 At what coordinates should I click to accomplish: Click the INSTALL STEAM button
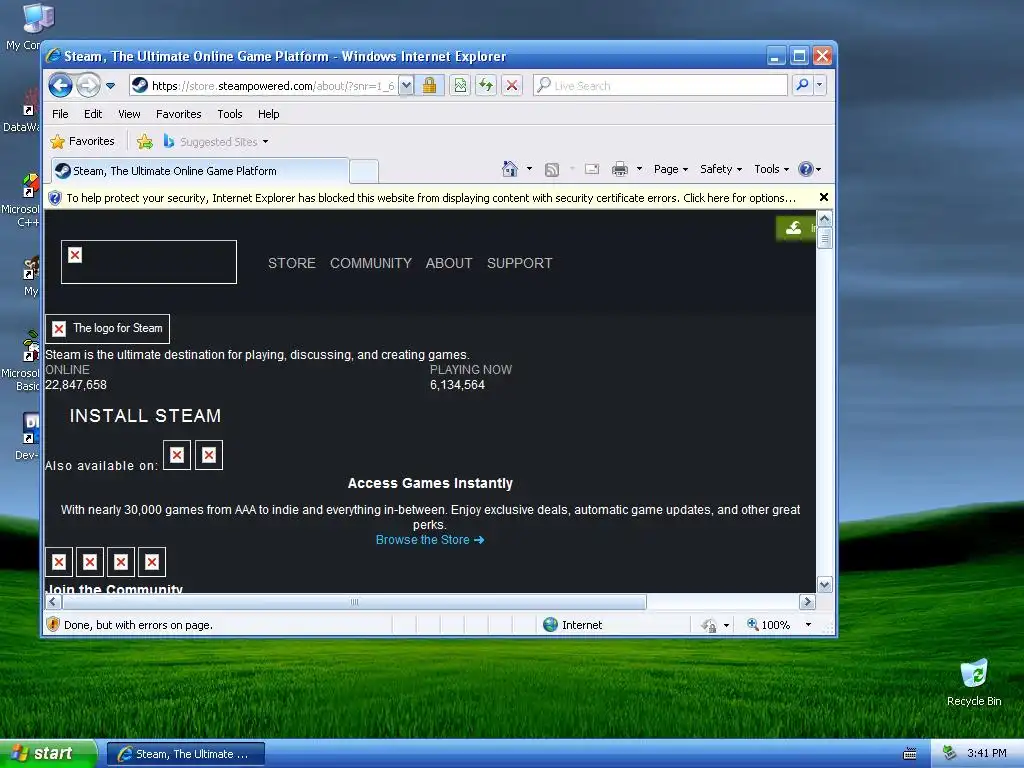pyautogui.click(x=145, y=416)
